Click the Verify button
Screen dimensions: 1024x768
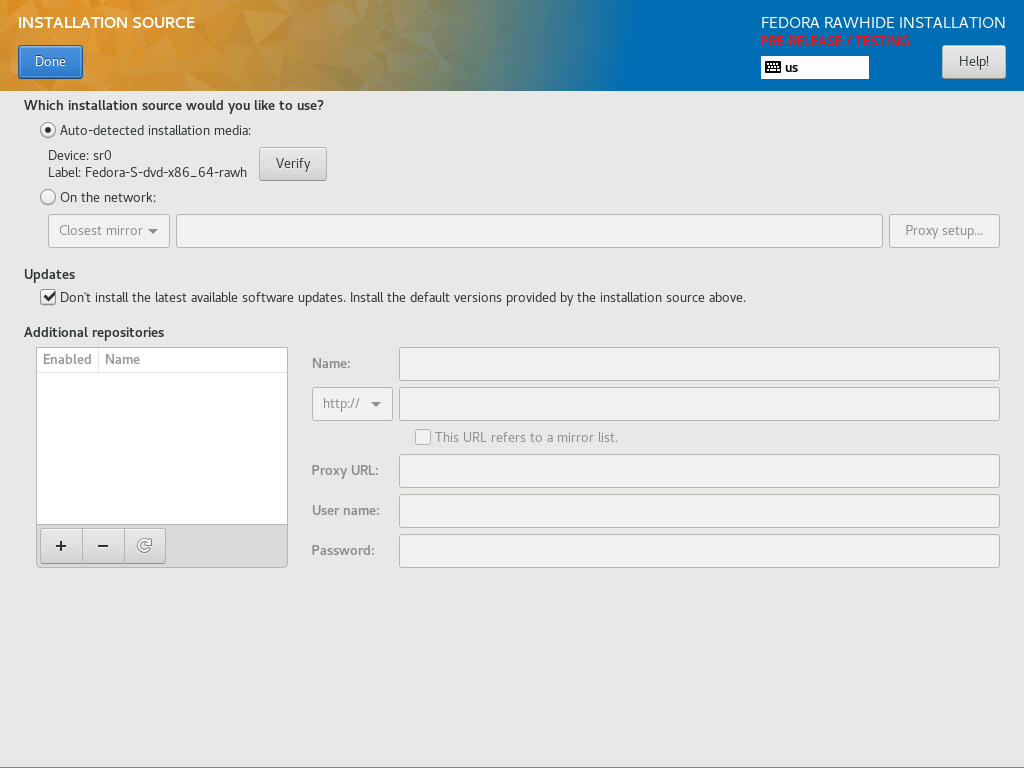[x=293, y=163]
